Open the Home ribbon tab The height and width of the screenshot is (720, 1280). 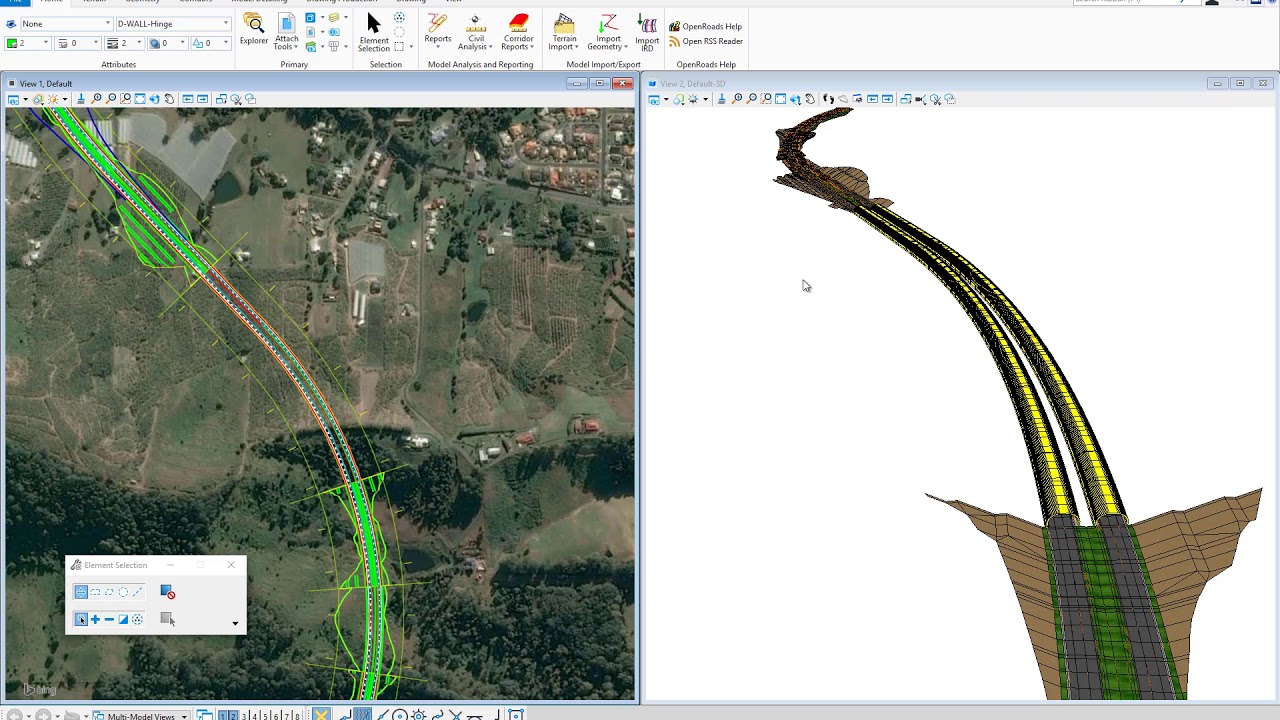tap(50, 2)
